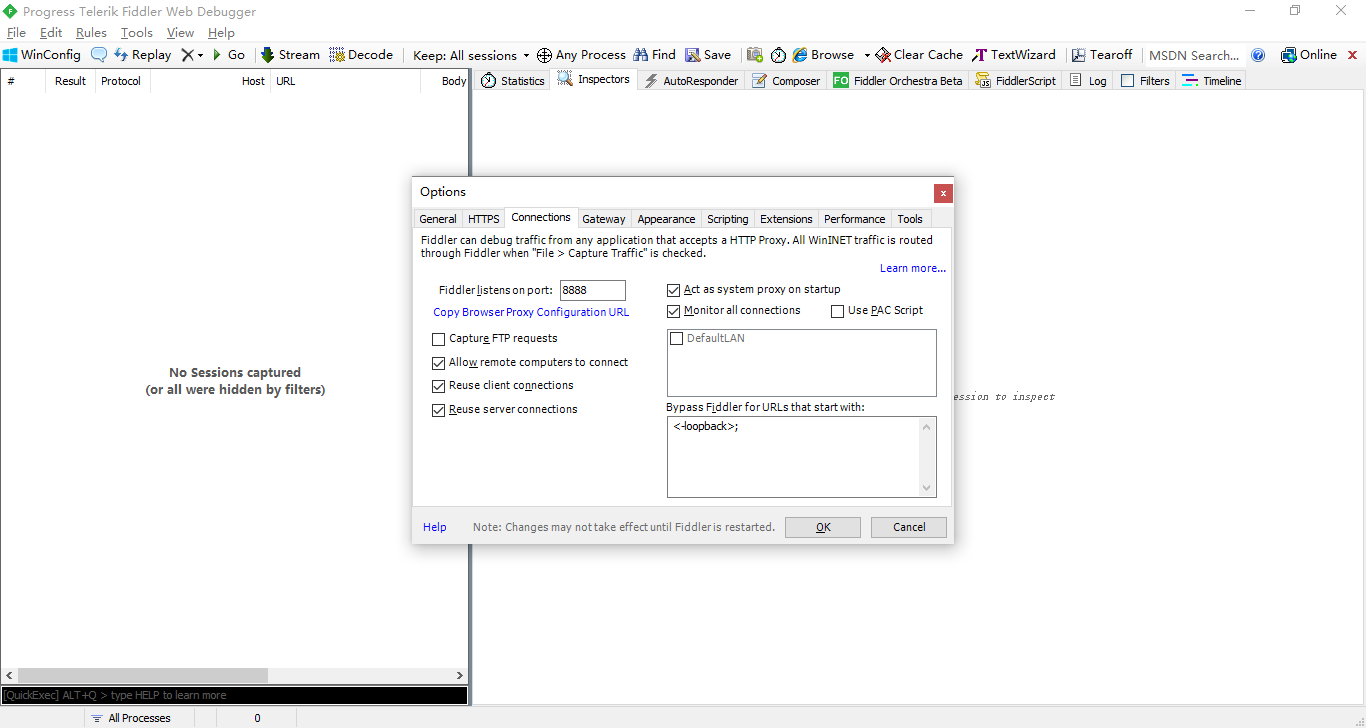
Task: Click OK in Options dialog
Action: pyautogui.click(x=823, y=527)
